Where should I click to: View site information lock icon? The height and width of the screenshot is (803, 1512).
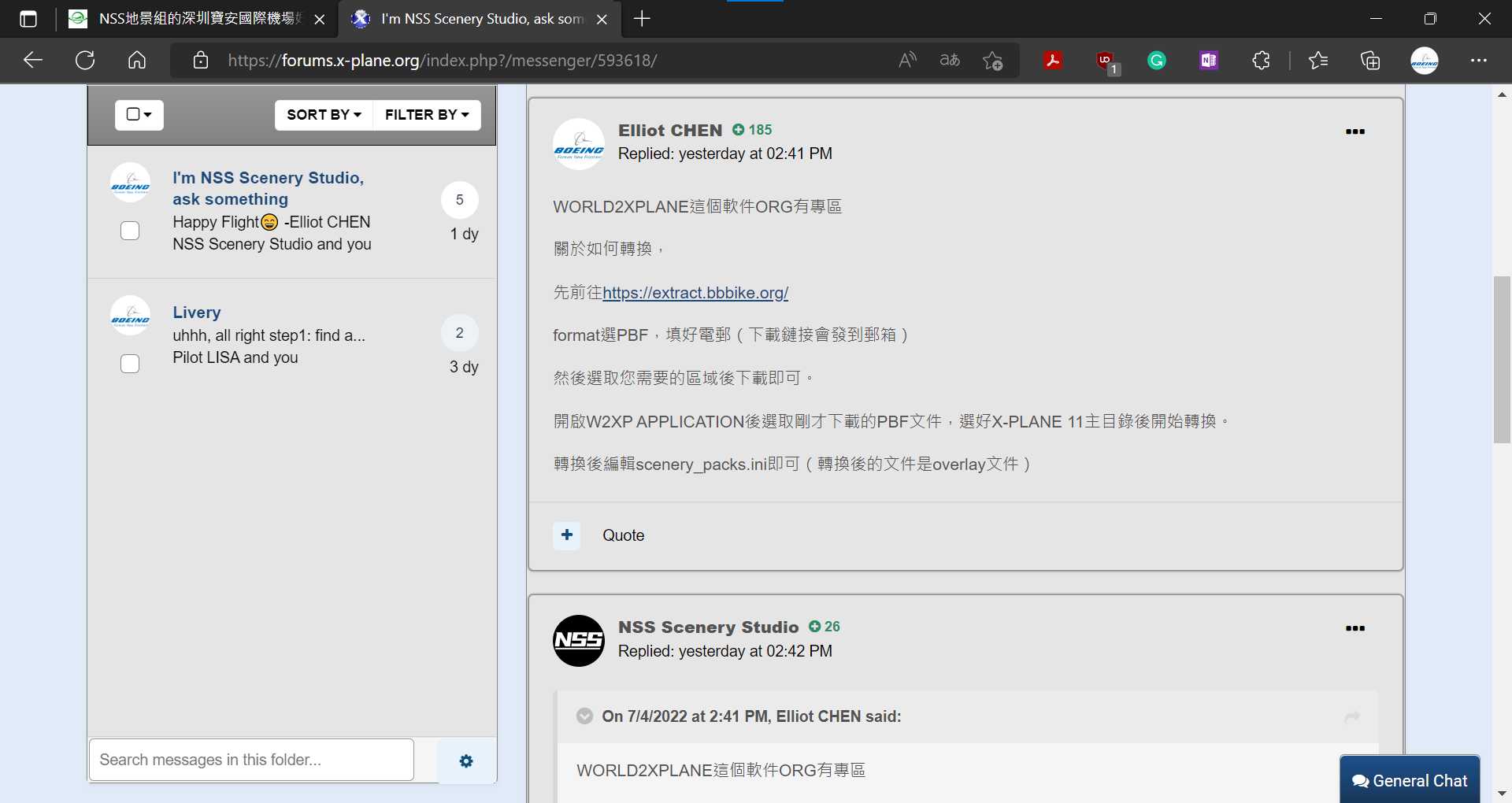(201, 61)
